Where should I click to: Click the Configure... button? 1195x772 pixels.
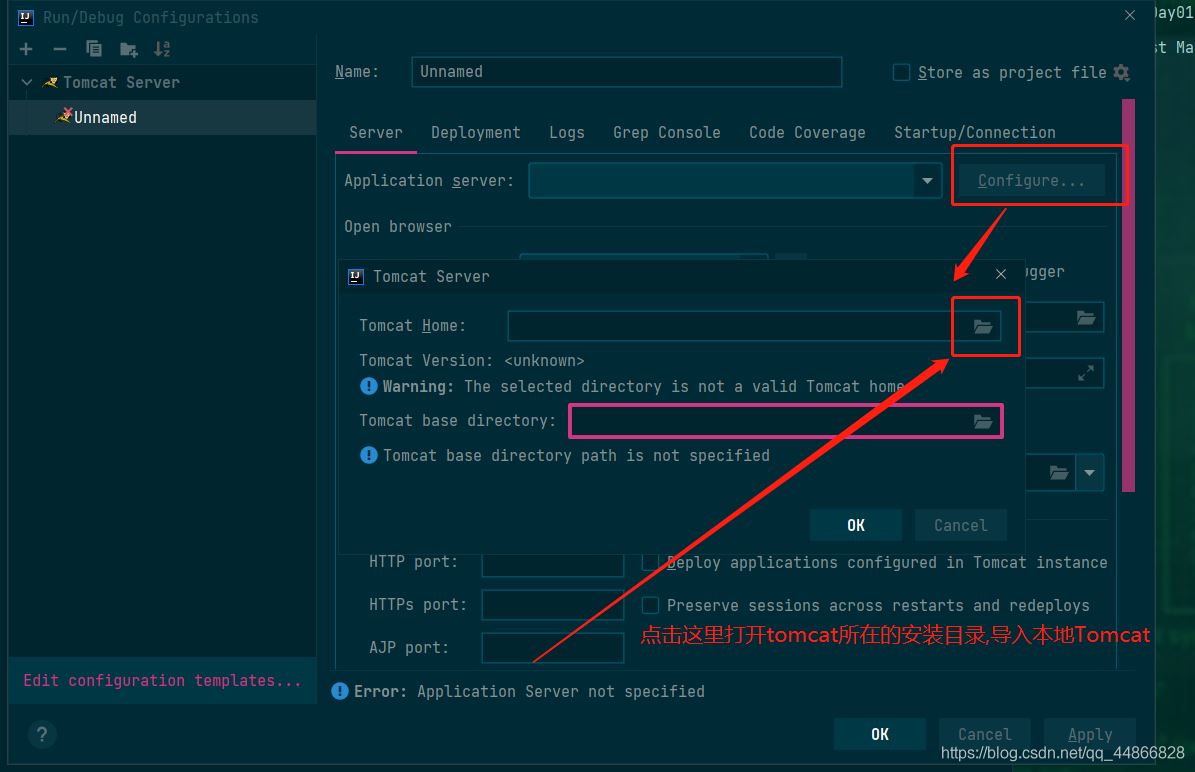point(1031,181)
